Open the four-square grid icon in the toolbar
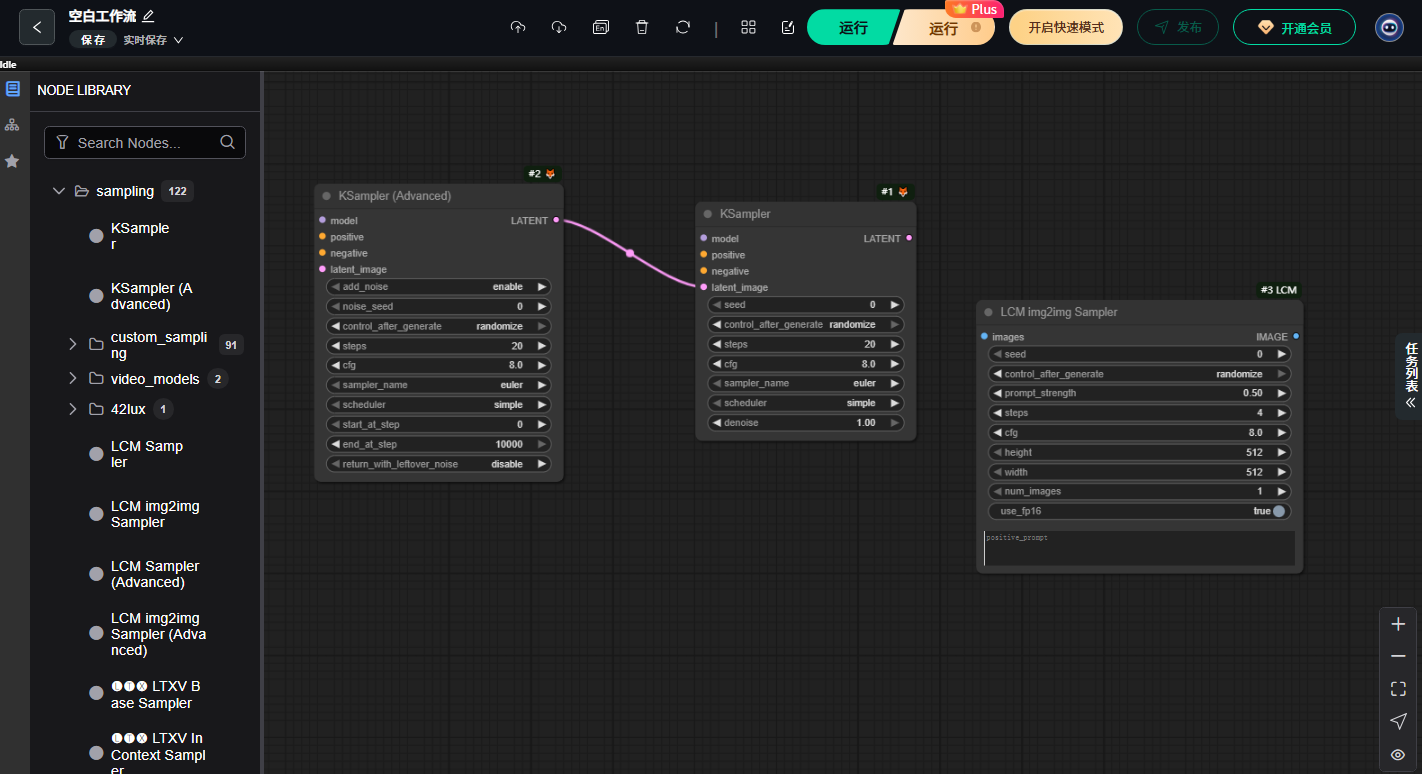Viewport: 1422px width, 774px height. click(x=748, y=27)
